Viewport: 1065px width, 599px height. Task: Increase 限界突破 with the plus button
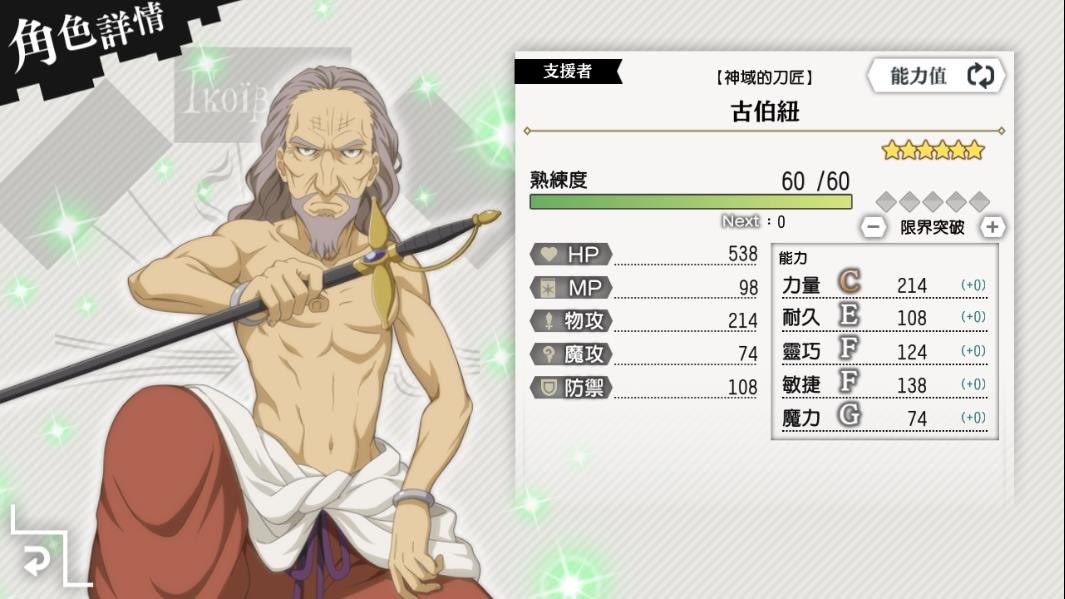pyautogui.click(x=992, y=227)
